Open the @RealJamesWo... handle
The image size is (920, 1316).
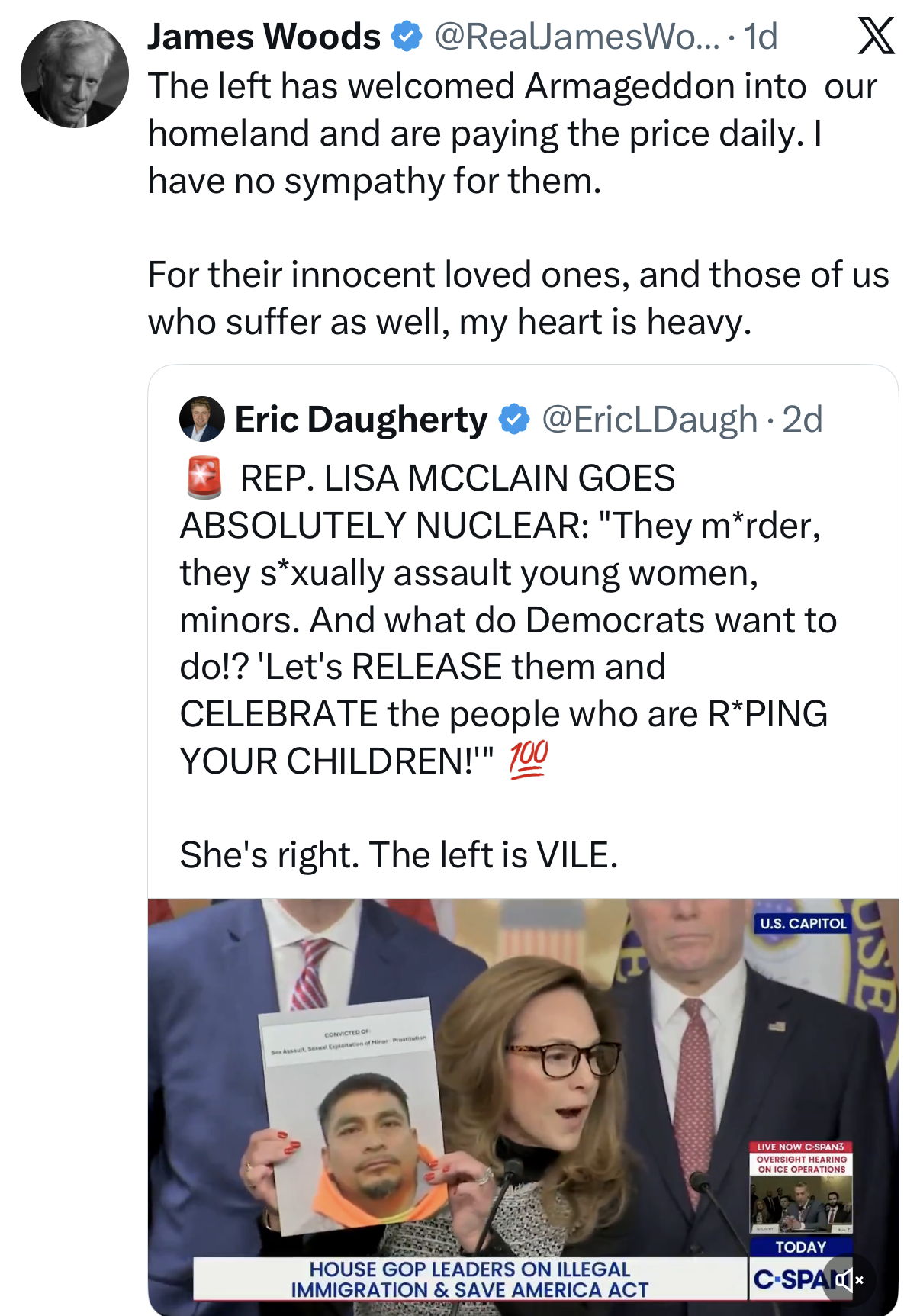coord(576,37)
